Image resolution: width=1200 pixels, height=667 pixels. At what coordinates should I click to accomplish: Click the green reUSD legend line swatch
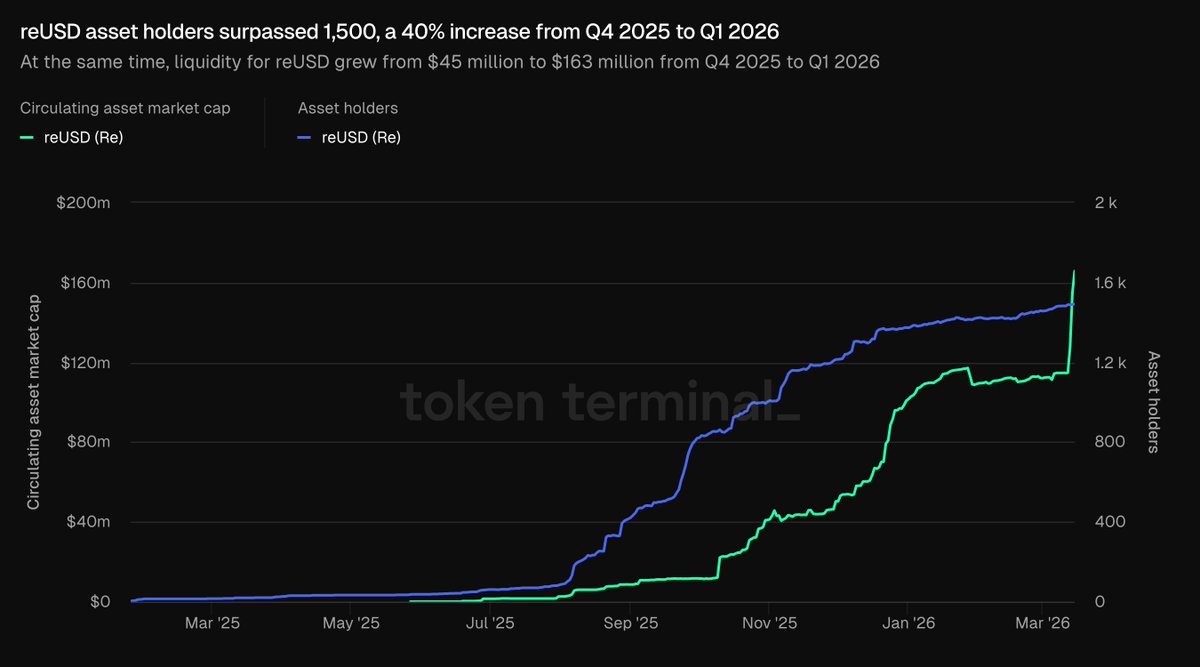28,138
